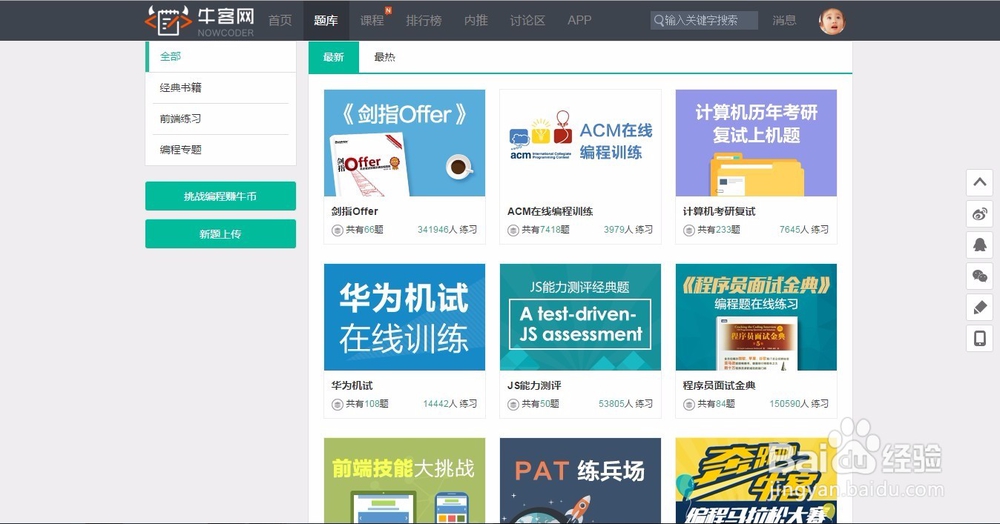
Task: Open the 计算机历年考研复试上机题 cover image
Action: click(756, 143)
